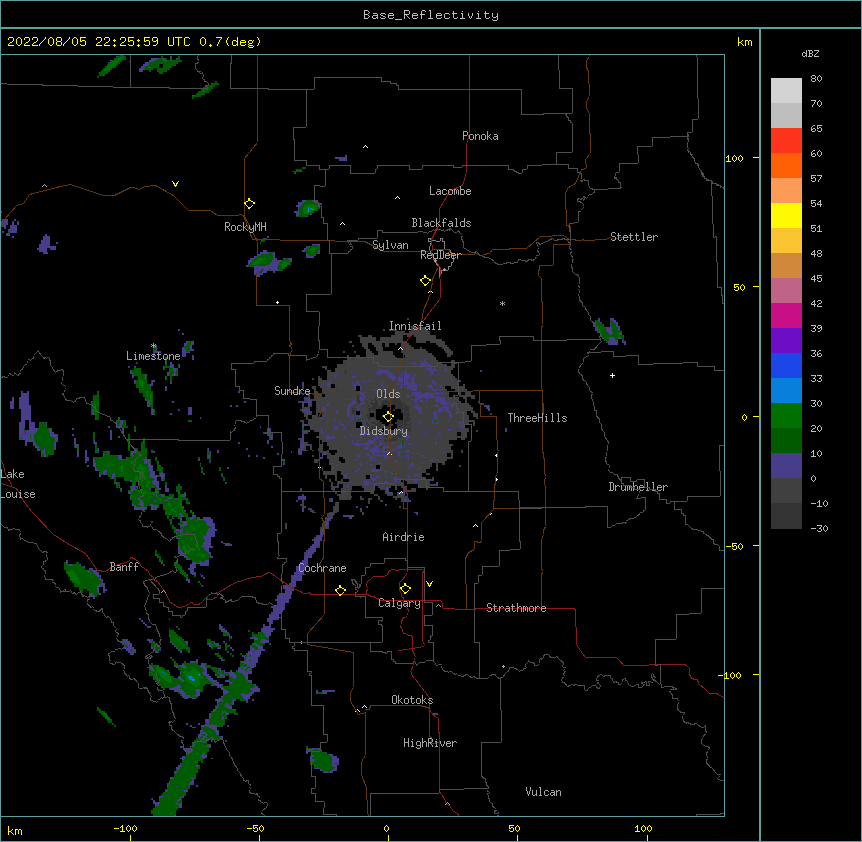Click the -100 tick on bottom horizontal axis
Image resolution: width=862 pixels, height=842 pixels.
(x=125, y=829)
